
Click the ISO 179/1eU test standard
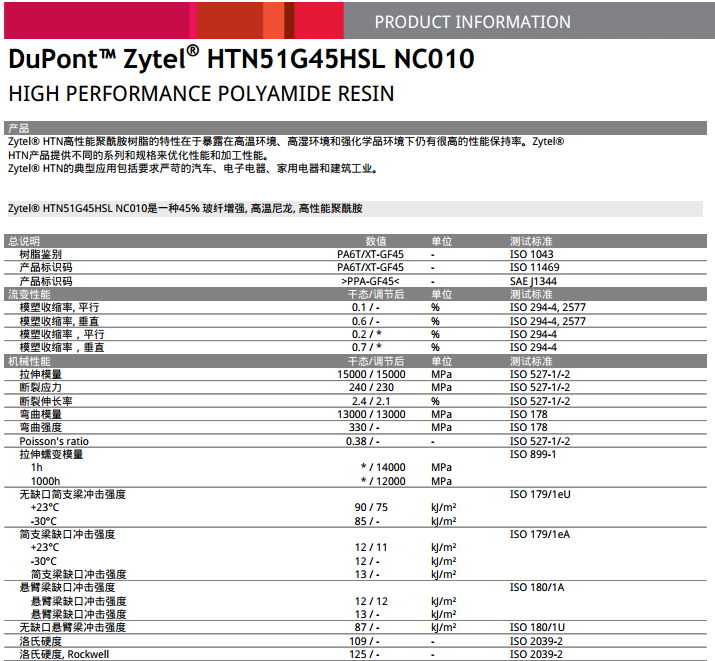(x=540, y=495)
